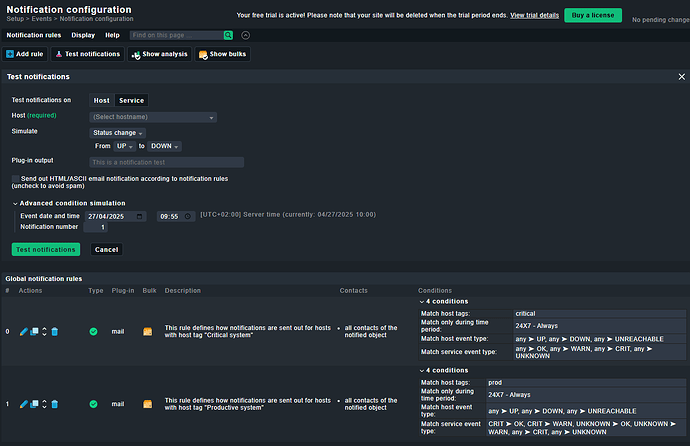Enable the send out HTML/ASCII email checkbox
The image size is (690, 446).
point(16,178)
